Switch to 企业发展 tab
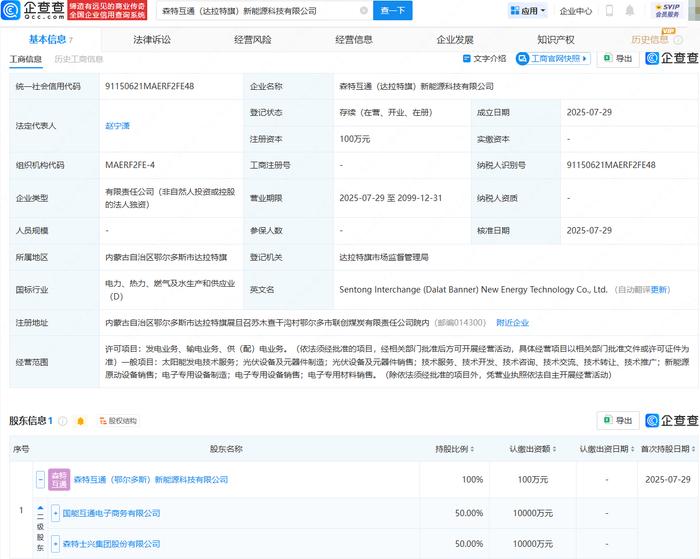 [455, 40]
